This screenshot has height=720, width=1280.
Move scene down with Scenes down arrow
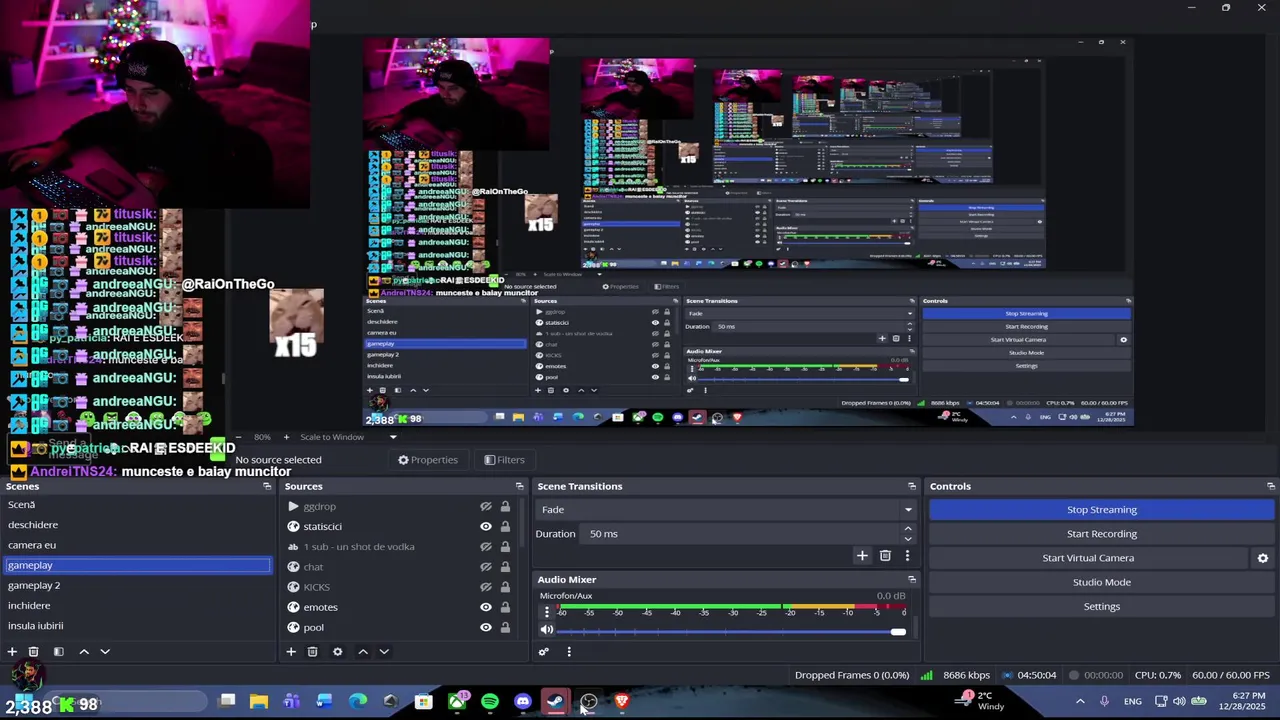coord(105,651)
